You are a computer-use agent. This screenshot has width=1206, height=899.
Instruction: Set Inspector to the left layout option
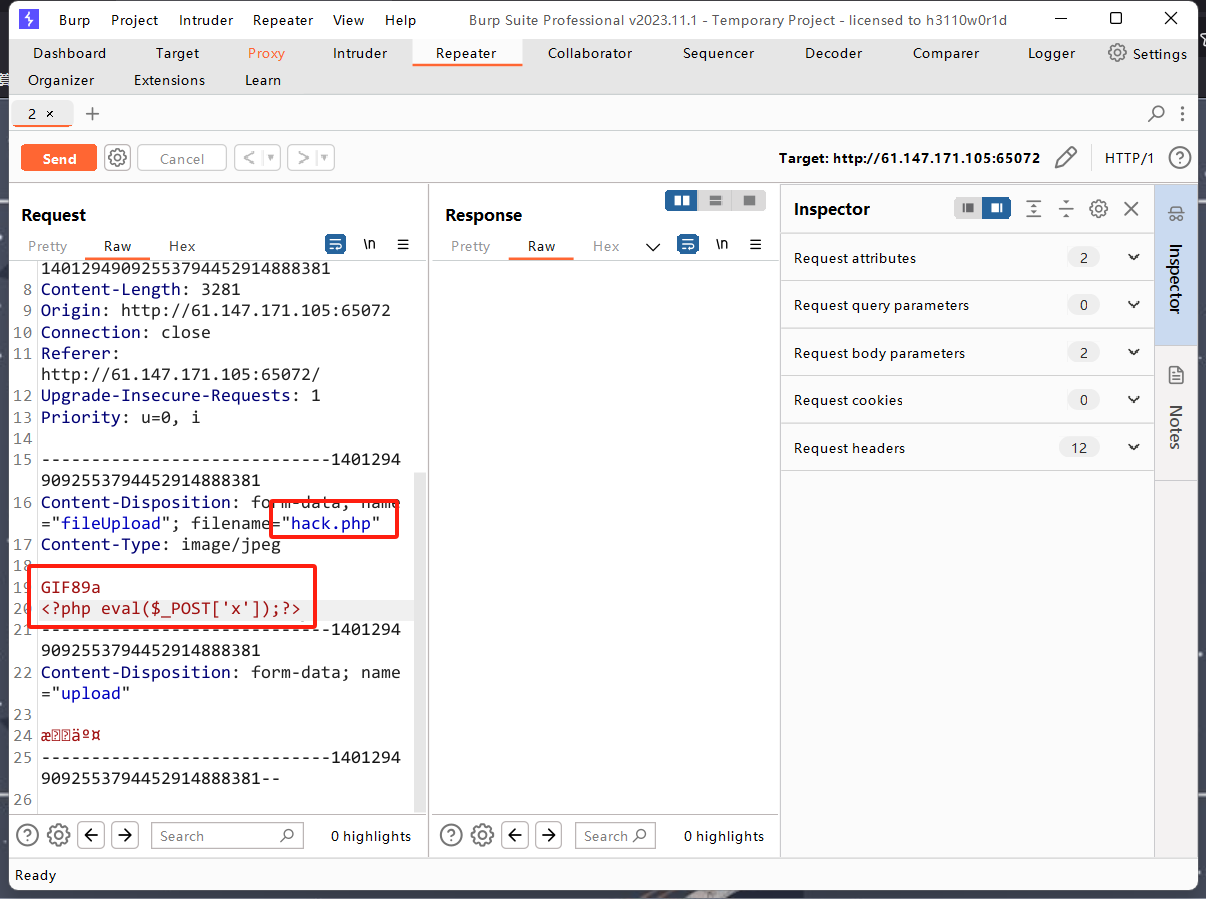click(x=967, y=209)
